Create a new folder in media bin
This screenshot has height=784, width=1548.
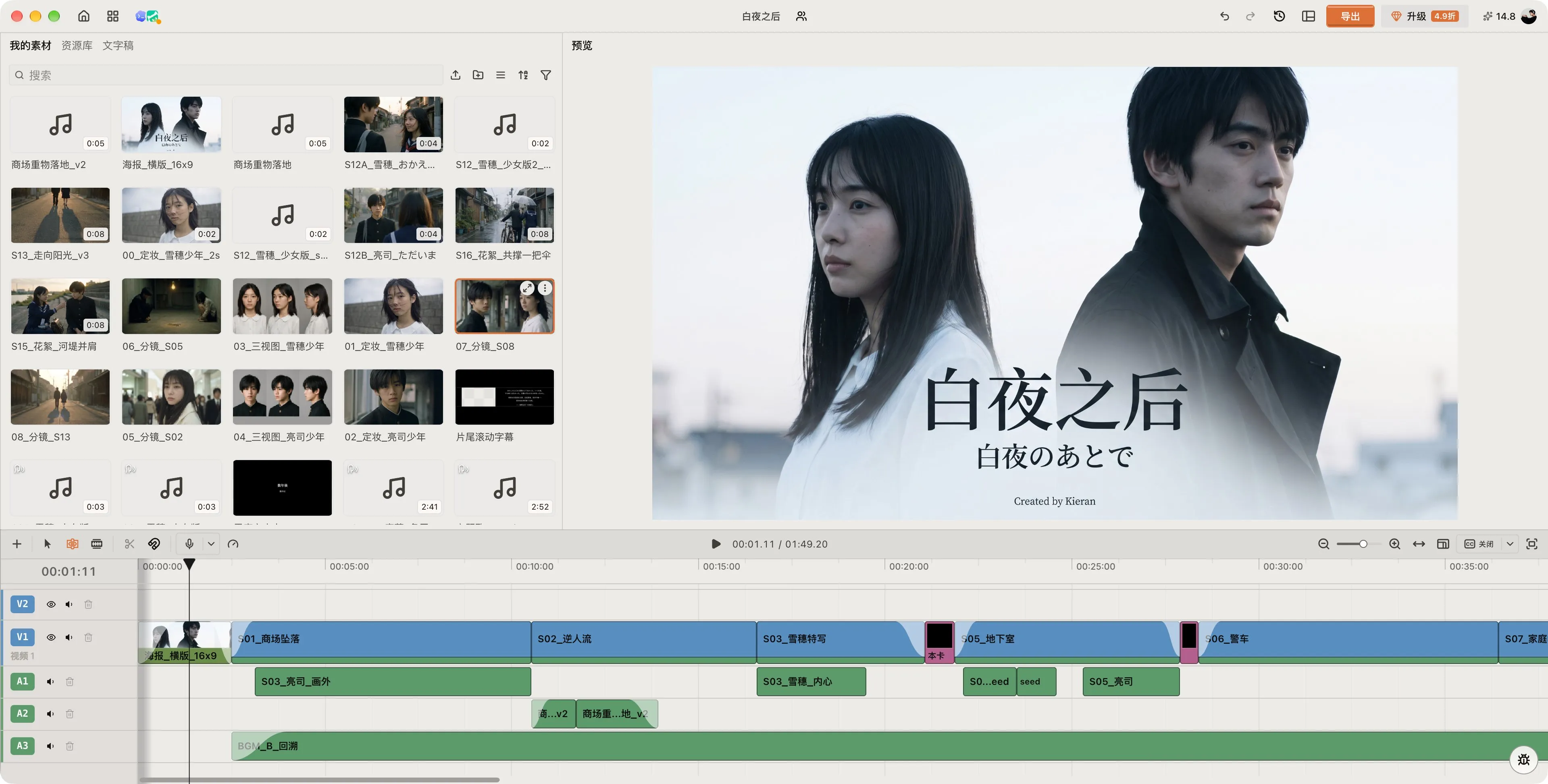(478, 75)
